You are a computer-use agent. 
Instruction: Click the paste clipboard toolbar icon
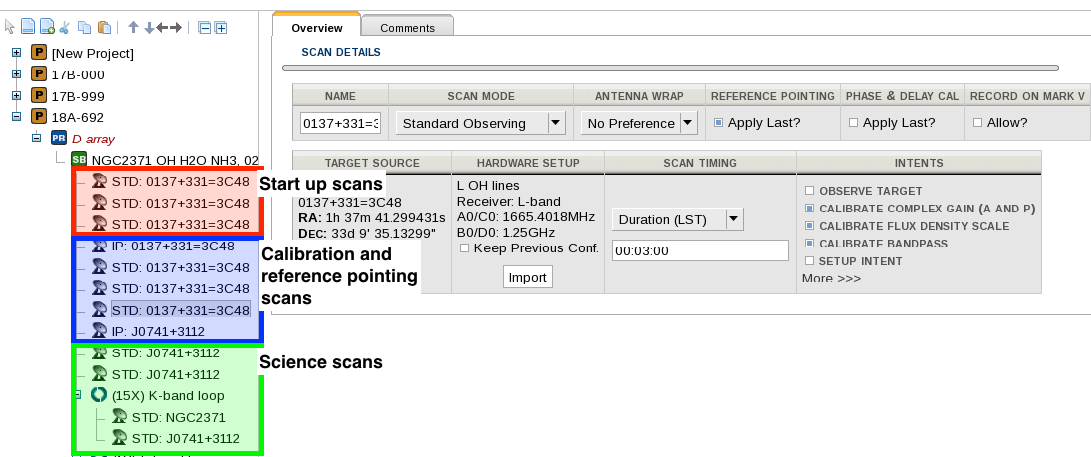click(103, 27)
